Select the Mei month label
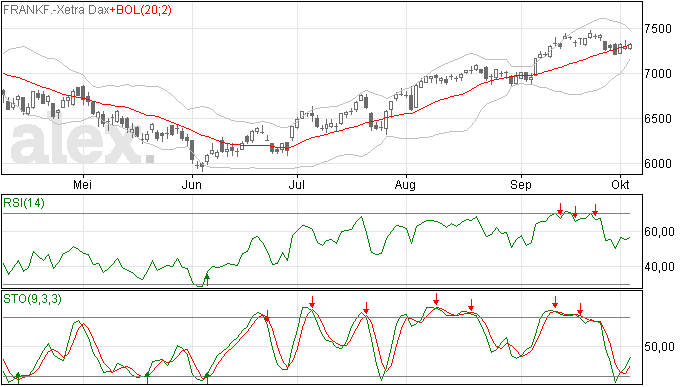This screenshot has height=387, width=690. click(82, 184)
